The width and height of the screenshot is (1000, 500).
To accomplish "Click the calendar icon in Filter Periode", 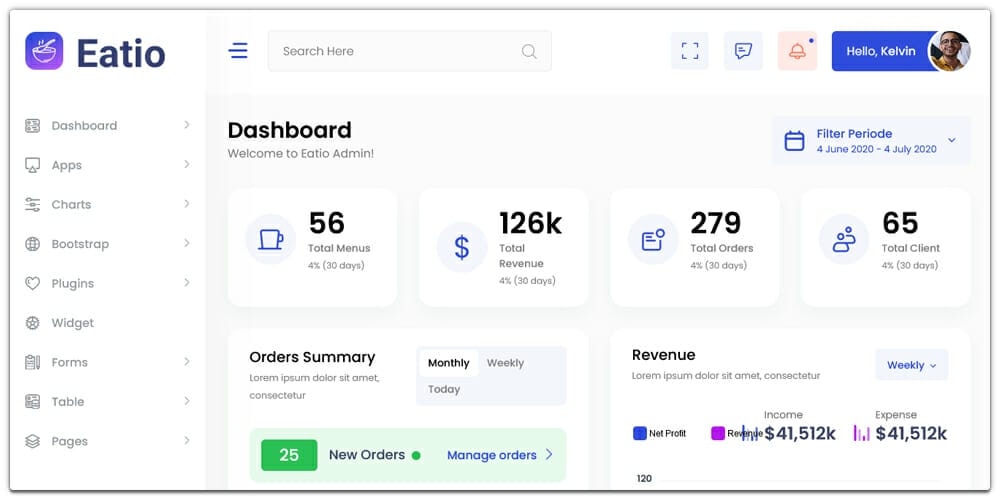I will pyautogui.click(x=794, y=141).
